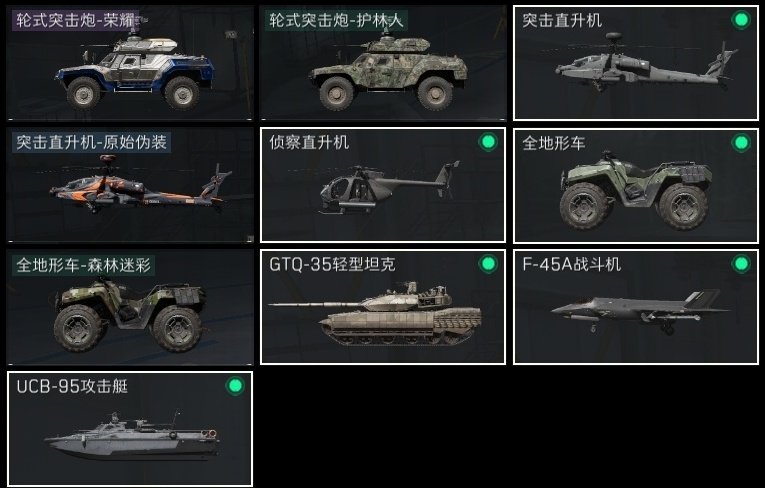Image resolution: width=765 pixels, height=488 pixels.
Task: Toggle green indicator on 全地形车 card
Action: [741, 142]
